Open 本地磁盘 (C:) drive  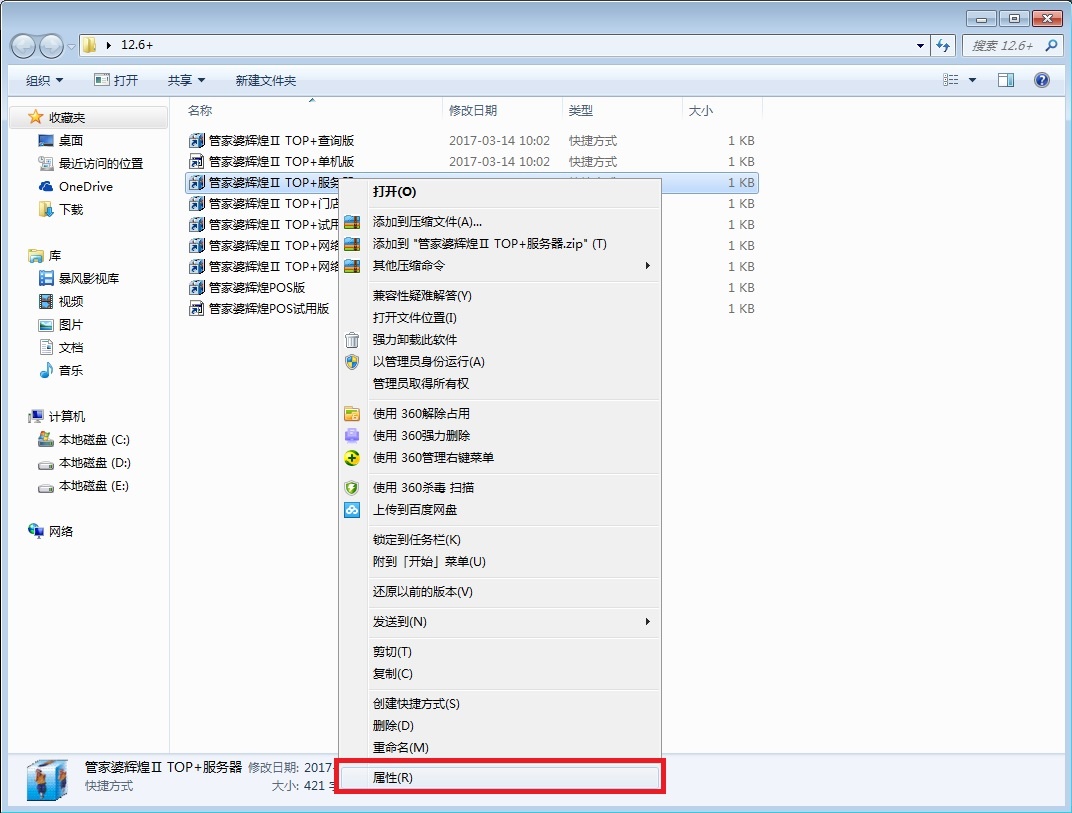[83, 440]
